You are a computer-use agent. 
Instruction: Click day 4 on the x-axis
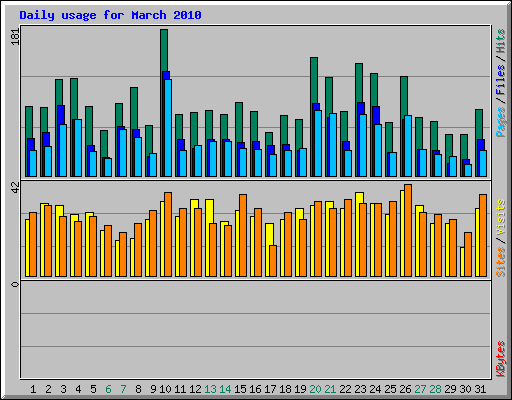point(78,389)
